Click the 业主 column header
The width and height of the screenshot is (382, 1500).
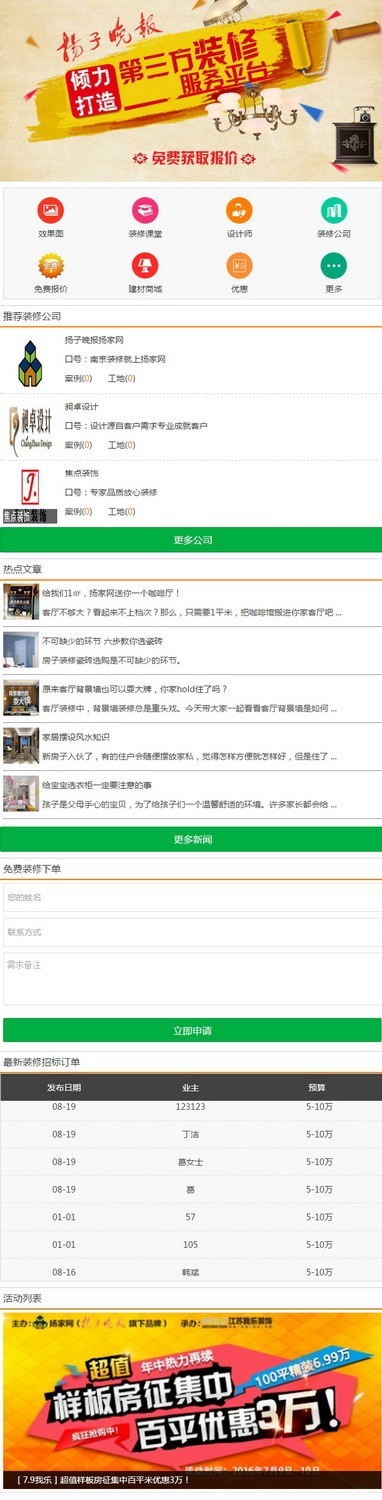[190, 1087]
